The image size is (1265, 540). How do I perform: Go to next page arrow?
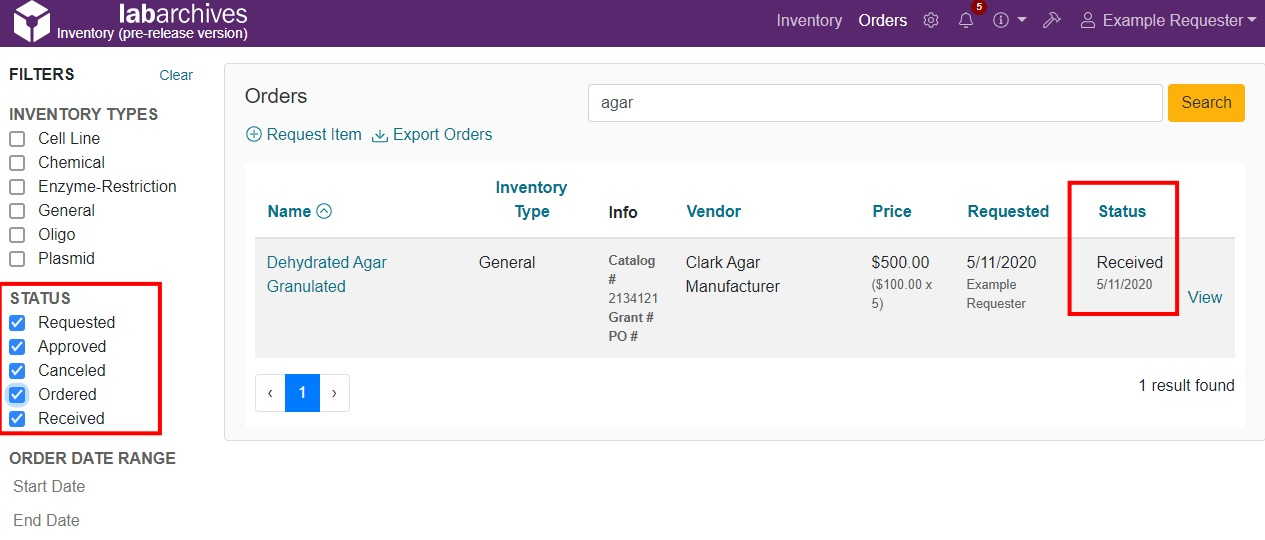(334, 394)
